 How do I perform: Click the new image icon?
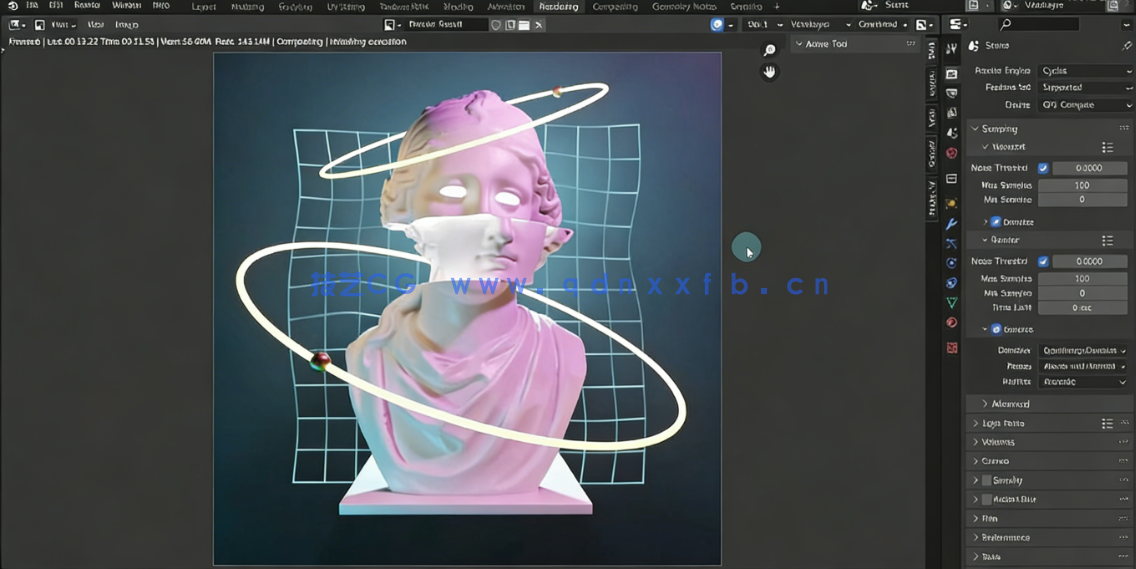(x=510, y=25)
